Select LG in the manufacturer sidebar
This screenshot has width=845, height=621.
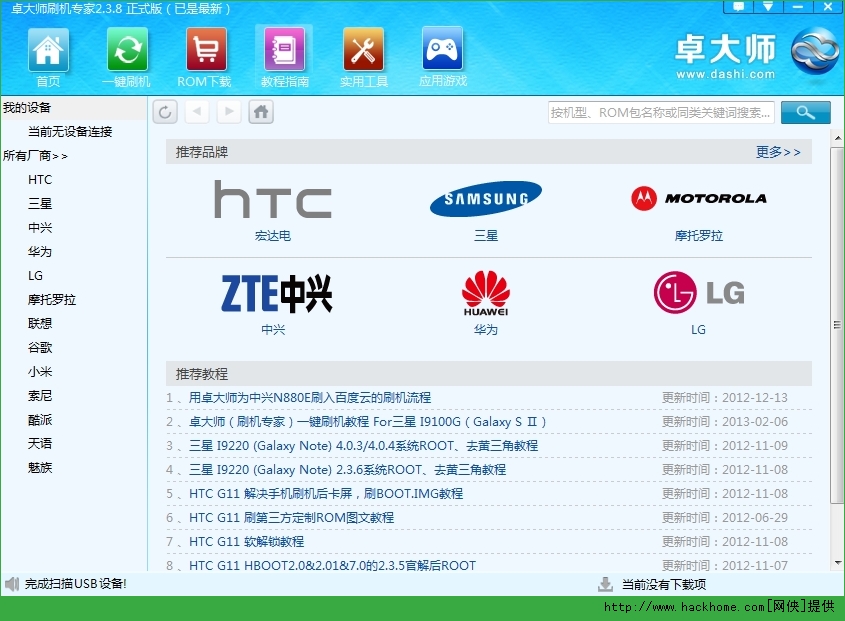pyautogui.click(x=36, y=275)
